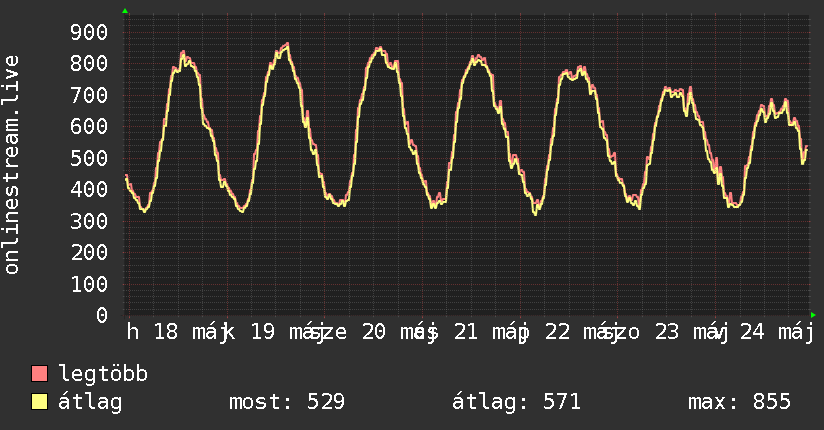Screen dimensions: 824x430
Task: Click the 700 y-axis label
Action: tap(89, 95)
